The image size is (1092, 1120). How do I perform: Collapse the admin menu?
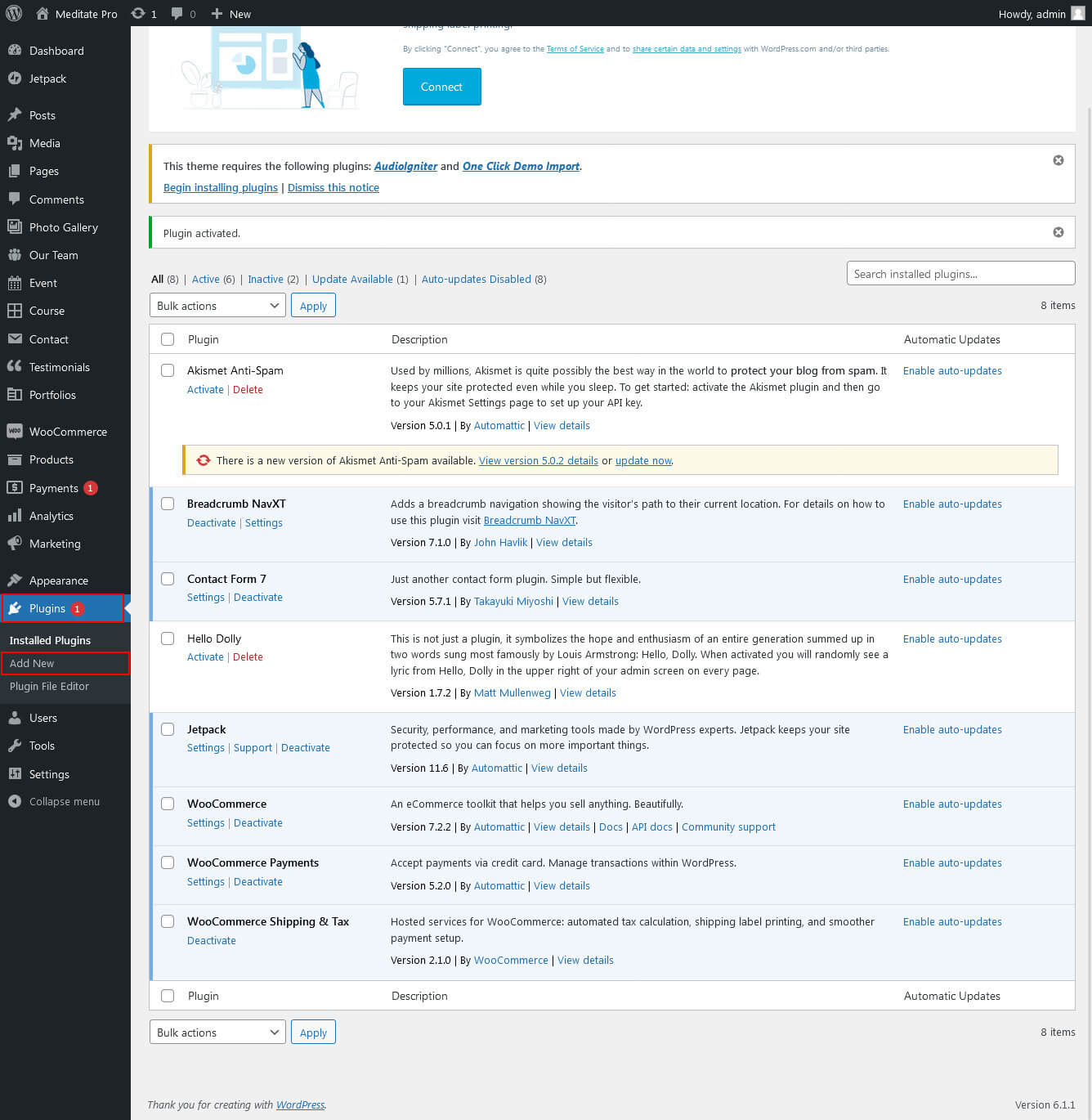54,801
